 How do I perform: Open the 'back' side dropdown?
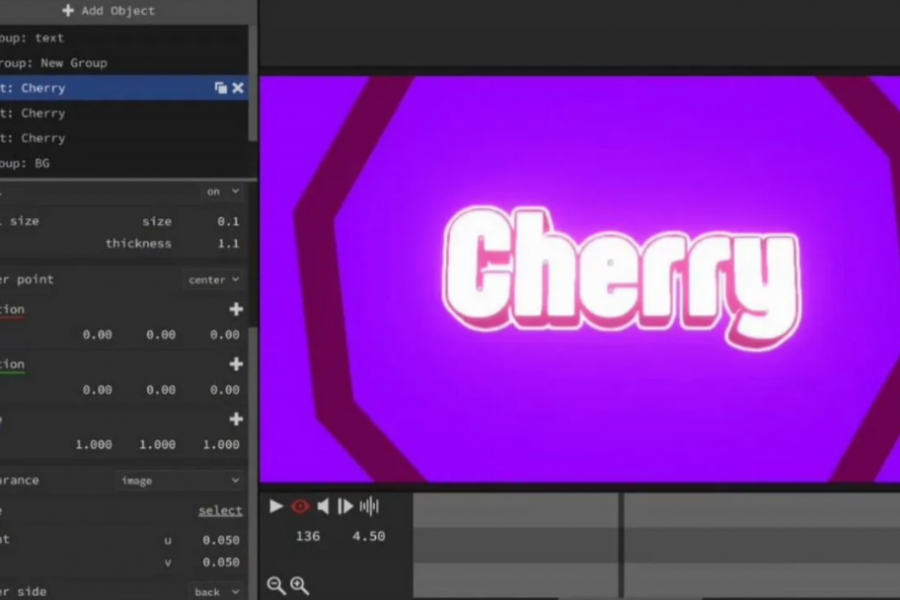(x=216, y=592)
